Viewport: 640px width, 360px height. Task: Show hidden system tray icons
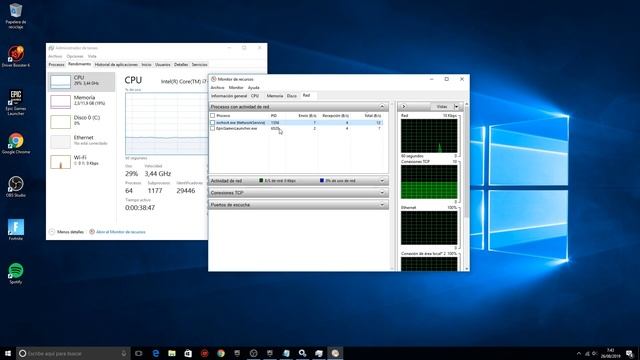click(578, 353)
